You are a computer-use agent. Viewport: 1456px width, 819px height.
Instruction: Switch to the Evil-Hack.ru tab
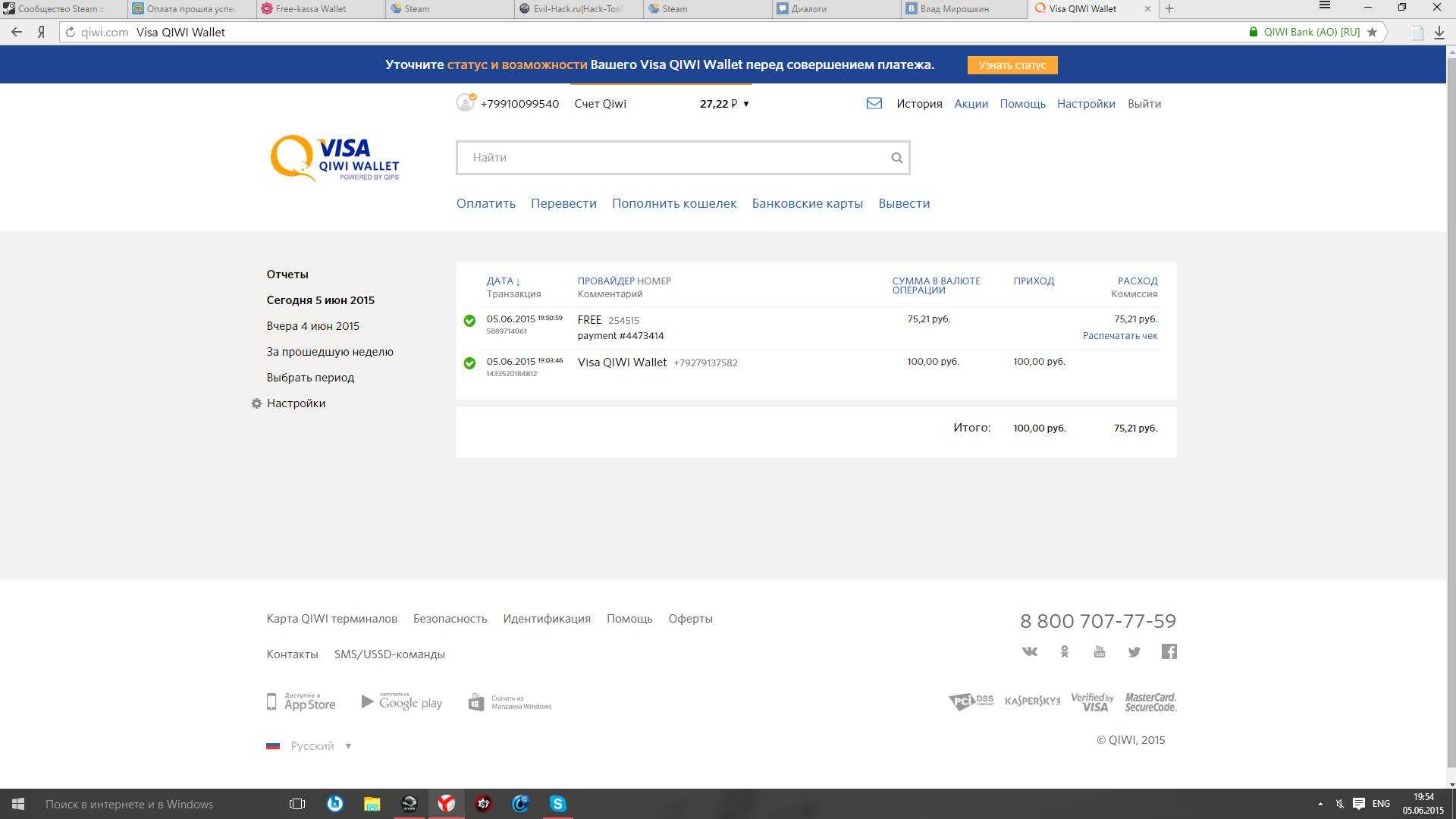point(578,8)
